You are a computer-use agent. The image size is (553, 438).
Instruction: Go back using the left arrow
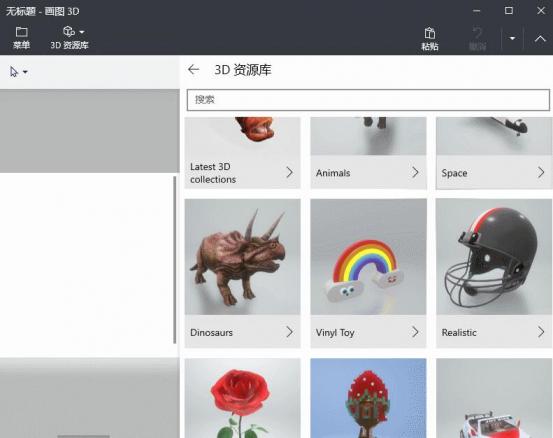193,69
